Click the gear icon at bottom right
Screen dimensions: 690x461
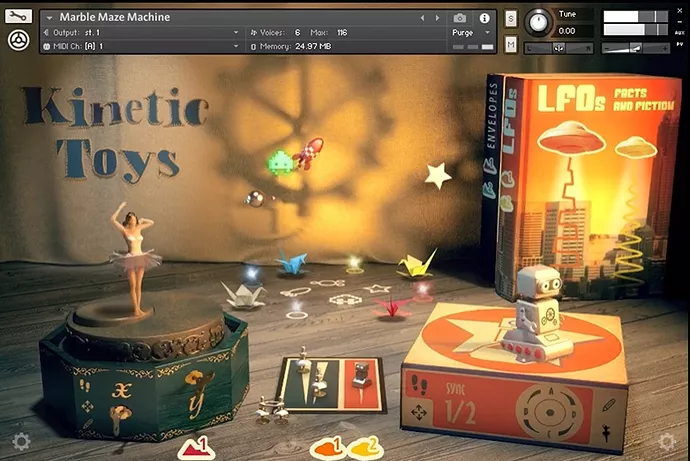(x=667, y=441)
